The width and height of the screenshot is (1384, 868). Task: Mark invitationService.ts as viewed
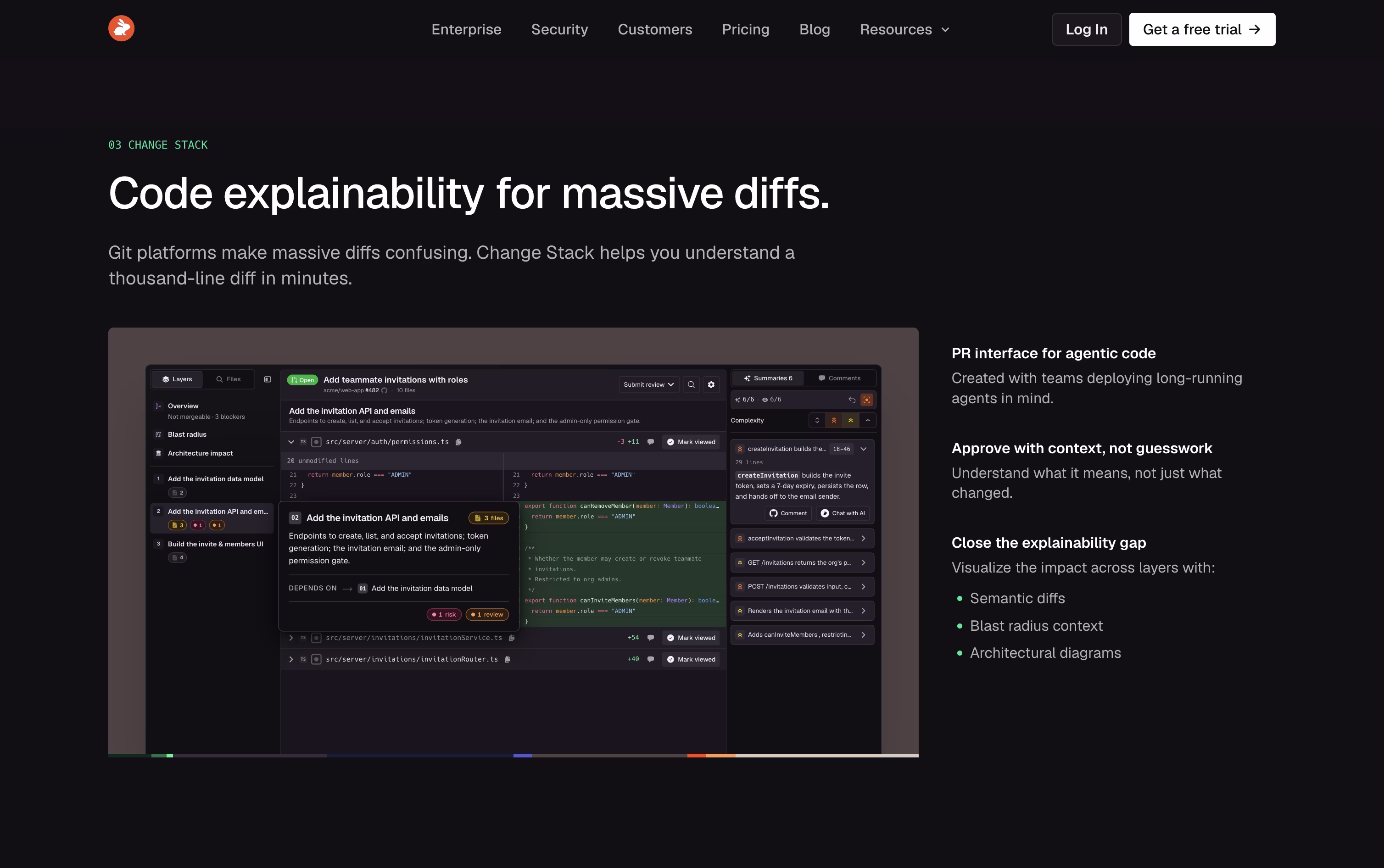tap(691, 638)
